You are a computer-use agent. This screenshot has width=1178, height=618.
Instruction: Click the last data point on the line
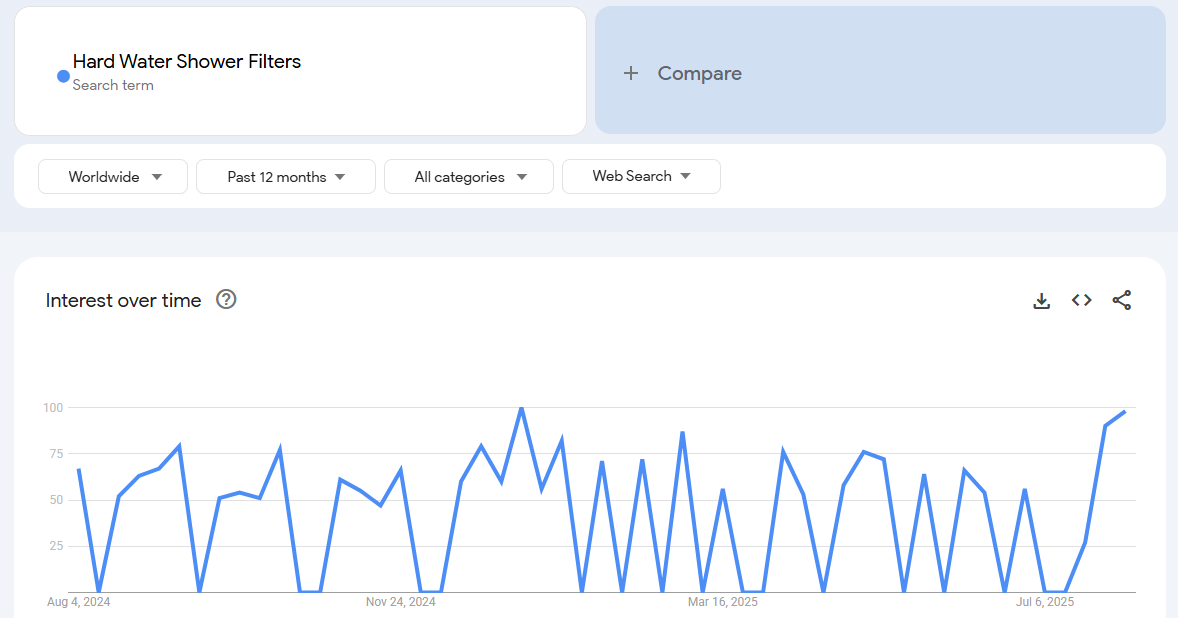(x=1124, y=411)
